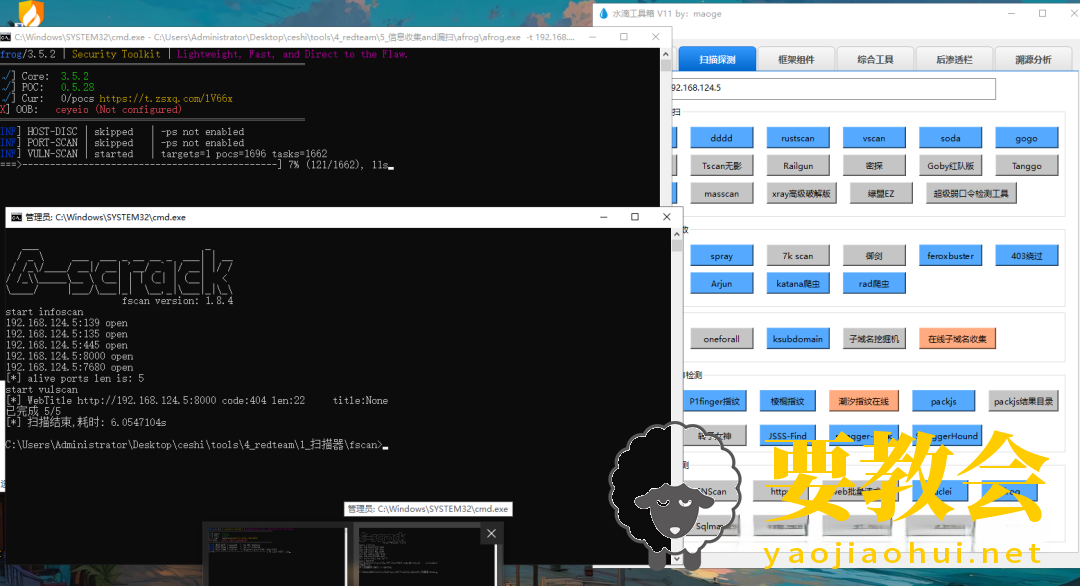The image size is (1080, 586).
Task: Open Tscan无影 tool
Action: click(721, 166)
